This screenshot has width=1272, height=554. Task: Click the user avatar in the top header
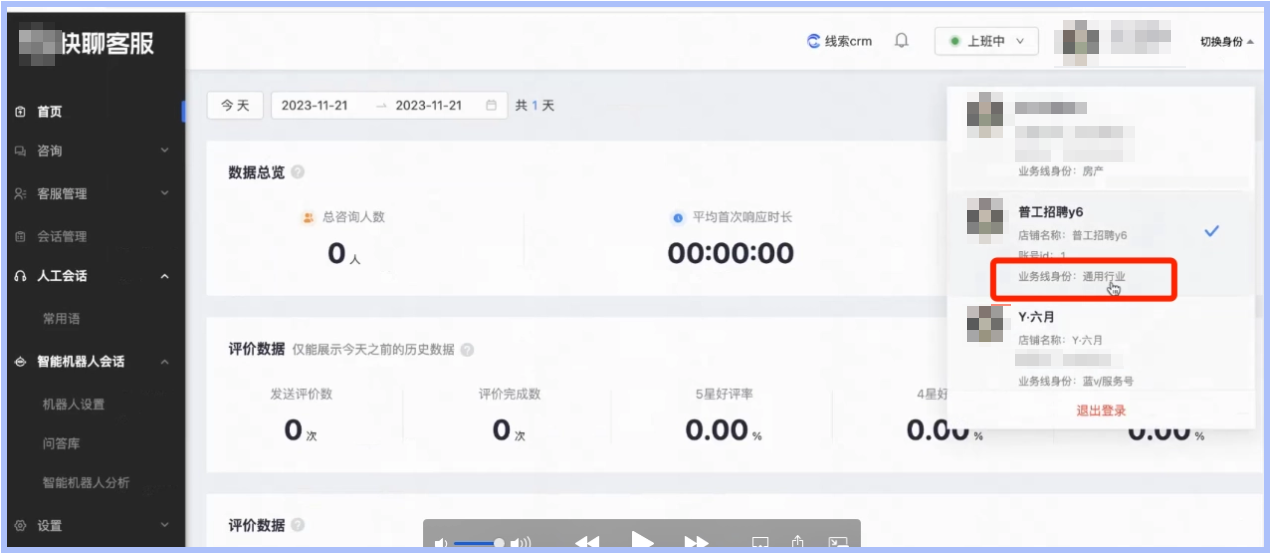pos(1081,42)
